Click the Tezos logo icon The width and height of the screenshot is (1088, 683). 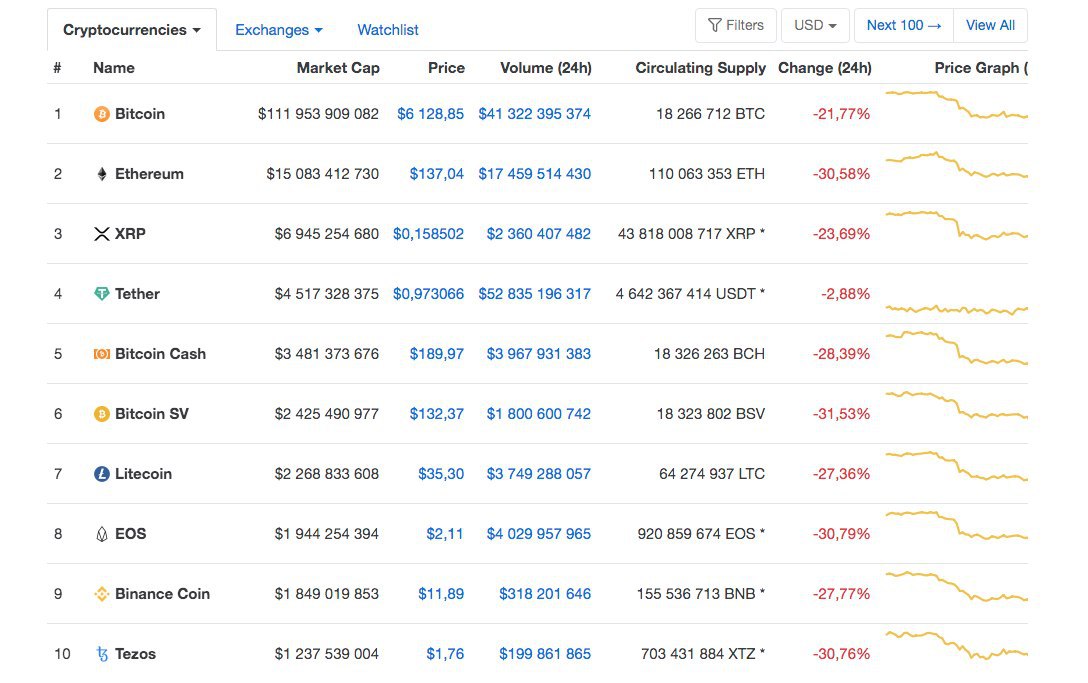tap(102, 654)
